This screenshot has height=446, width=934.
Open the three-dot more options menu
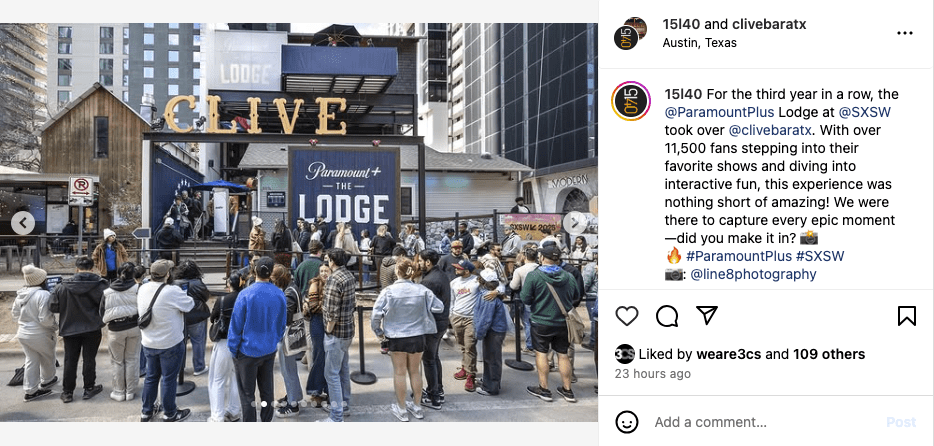tap(904, 33)
